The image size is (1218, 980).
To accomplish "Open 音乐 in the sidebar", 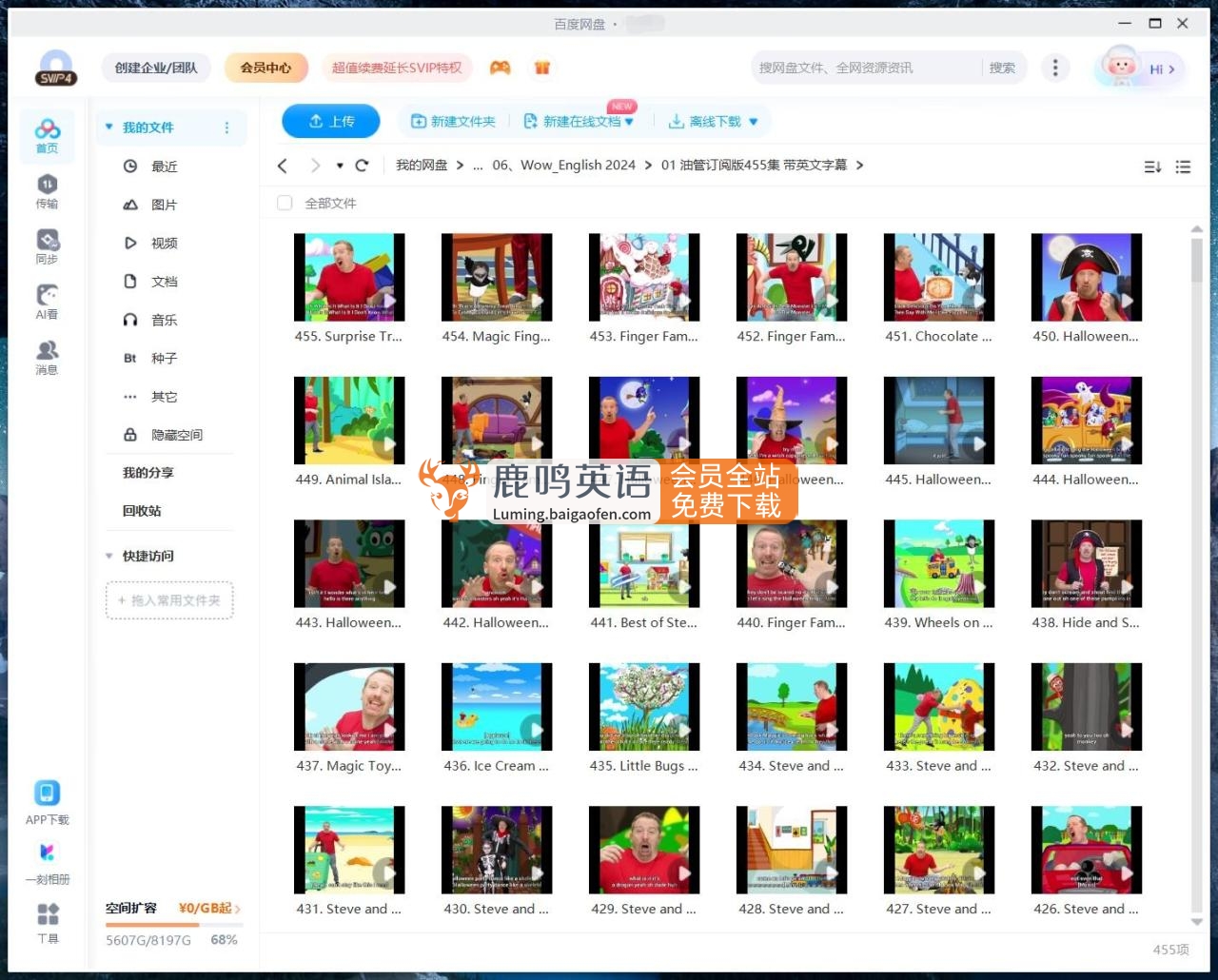I will (165, 320).
